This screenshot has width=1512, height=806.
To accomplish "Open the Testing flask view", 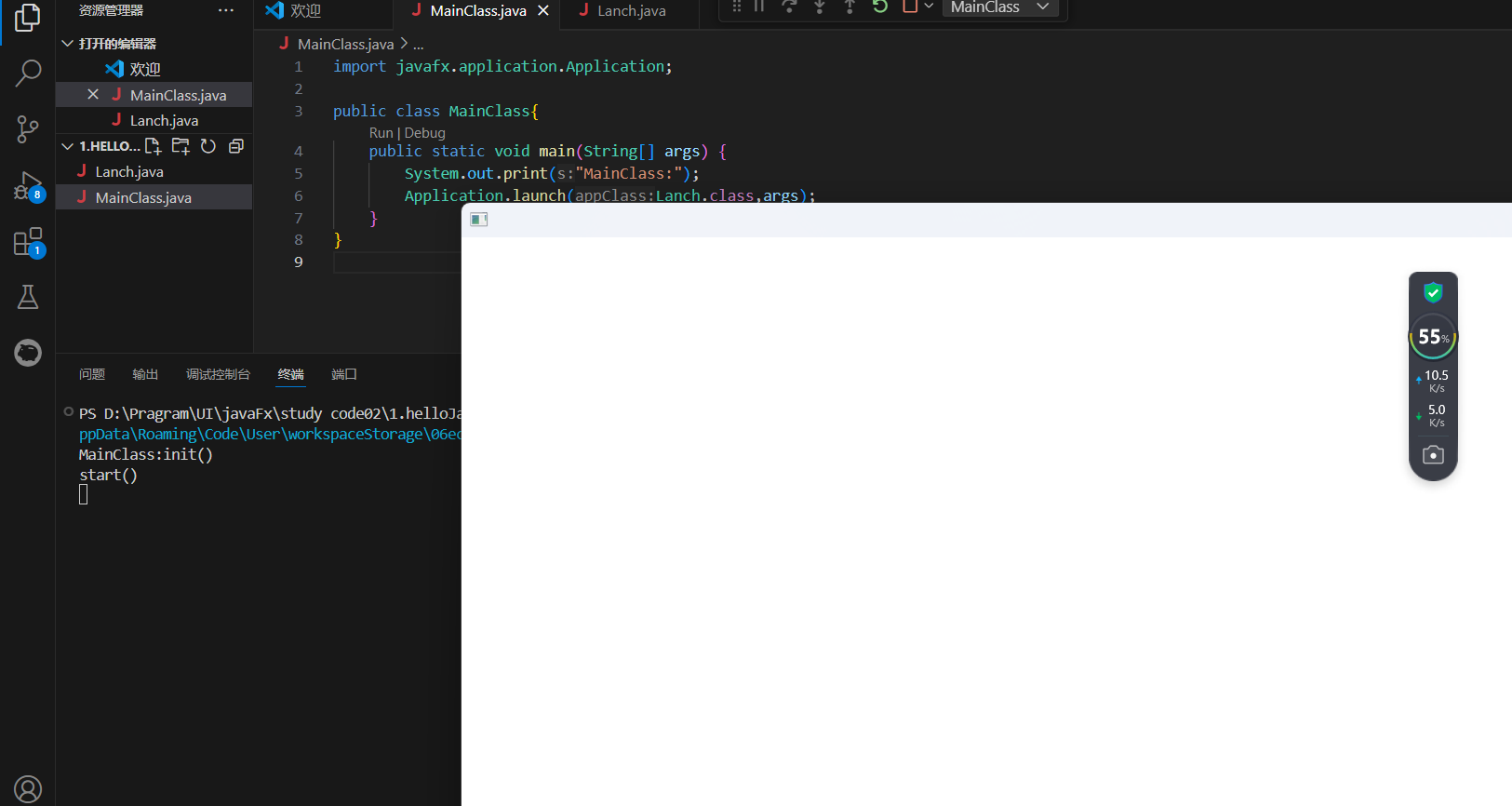I will (28, 297).
